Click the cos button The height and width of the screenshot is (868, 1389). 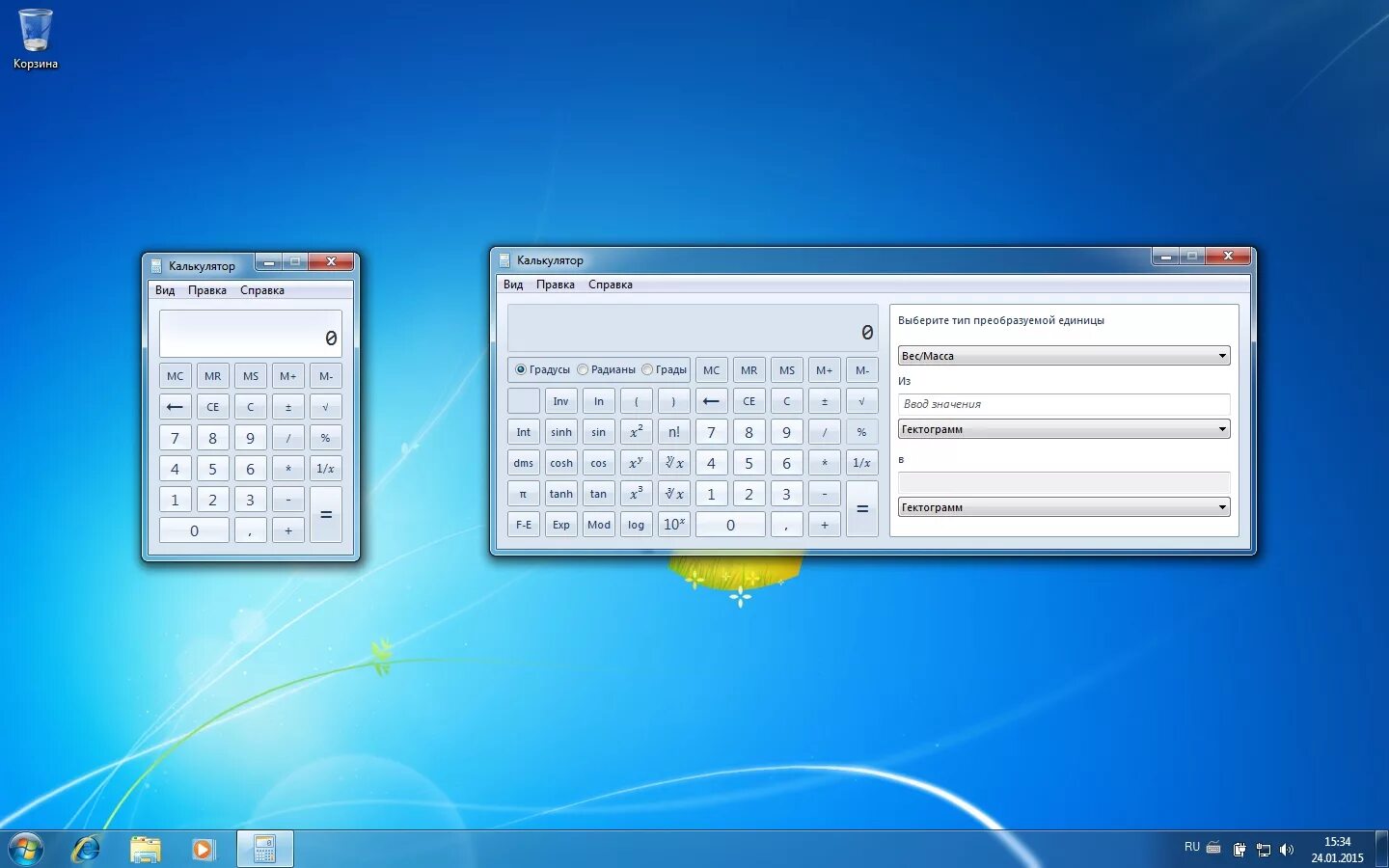point(598,463)
